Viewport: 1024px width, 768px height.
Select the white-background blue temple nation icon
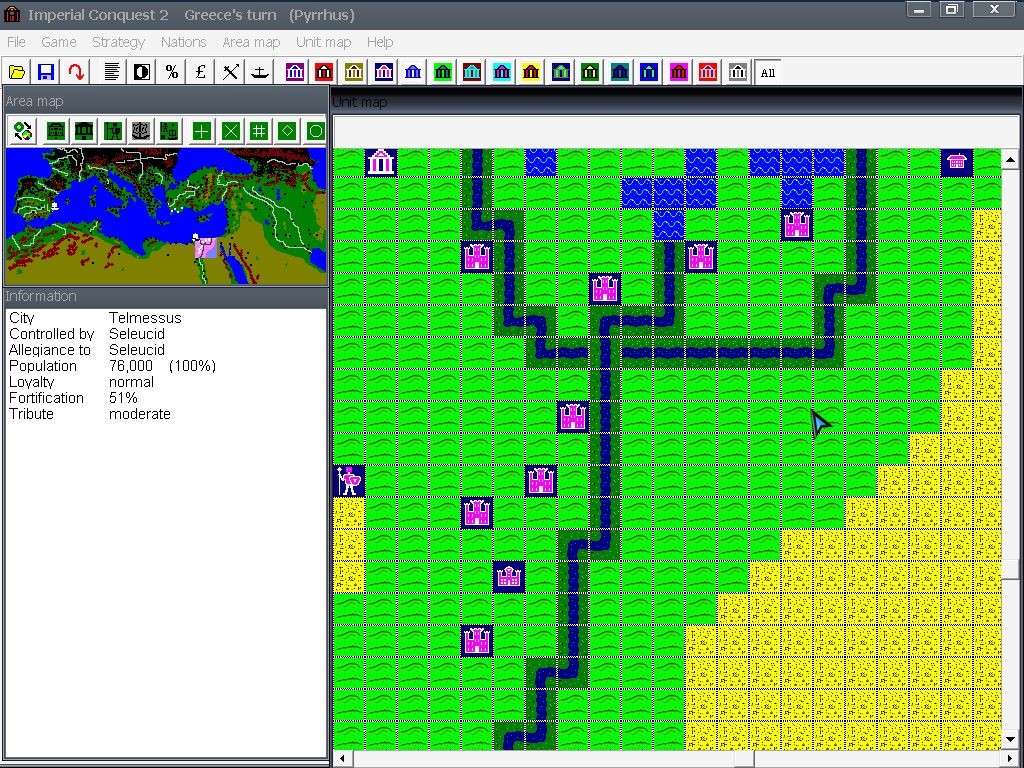click(413, 72)
